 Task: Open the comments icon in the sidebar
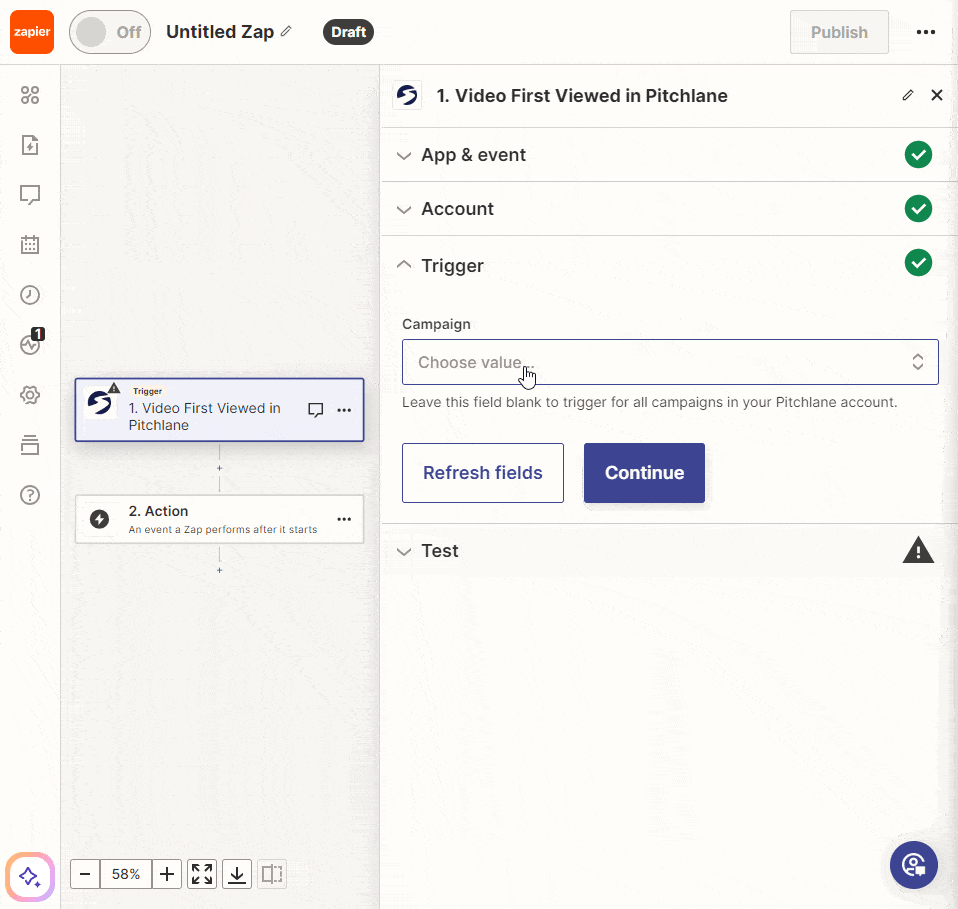pos(30,195)
